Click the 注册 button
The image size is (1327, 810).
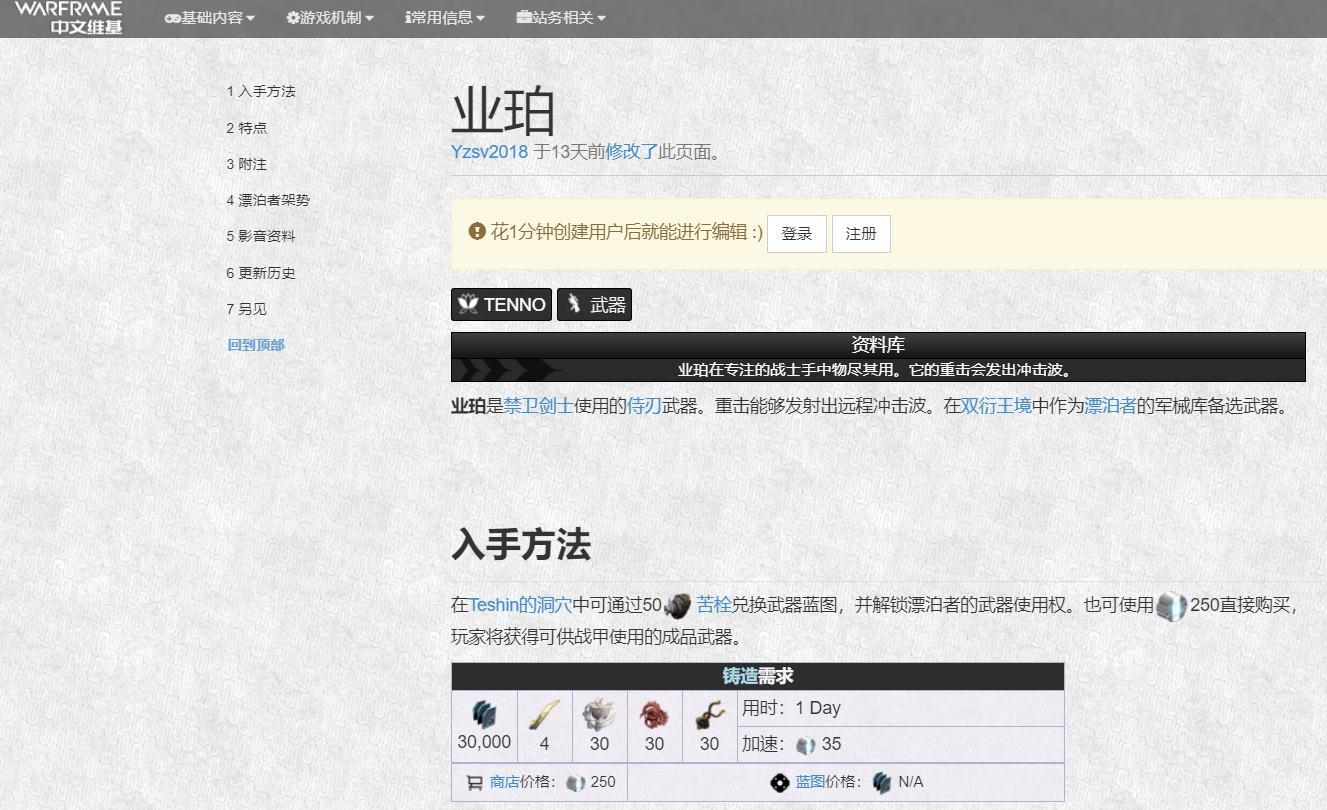coord(861,233)
